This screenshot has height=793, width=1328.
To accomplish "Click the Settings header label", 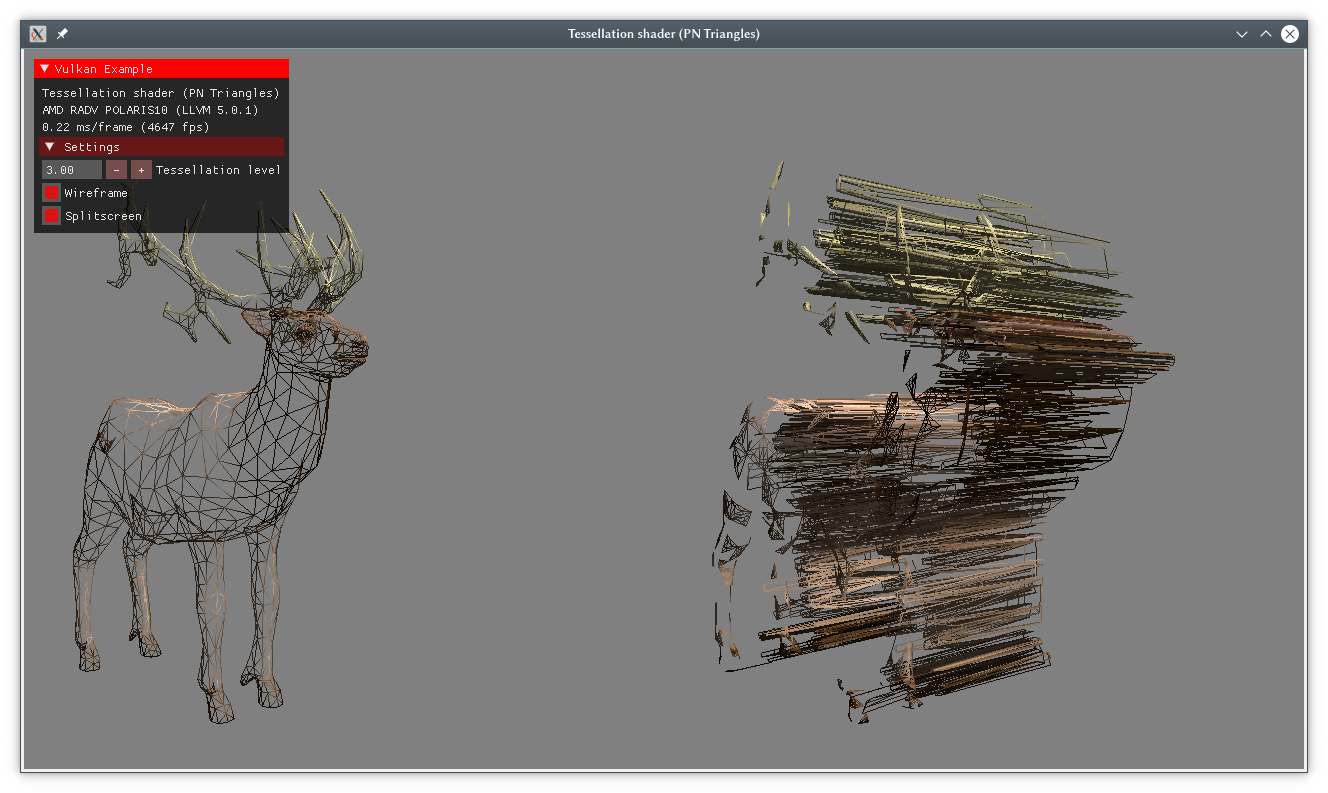I will click(92, 147).
